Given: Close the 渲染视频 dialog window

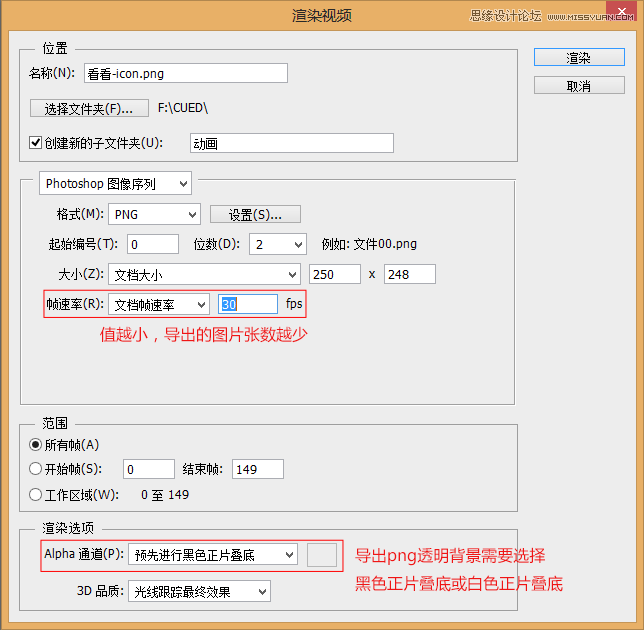Looking at the screenshot, I should tap(622, 11).
